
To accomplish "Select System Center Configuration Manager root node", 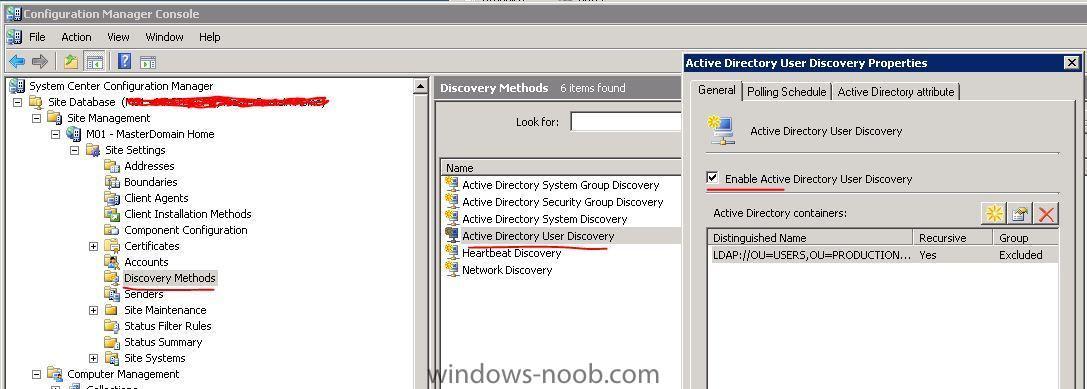I will pos(121,86).
